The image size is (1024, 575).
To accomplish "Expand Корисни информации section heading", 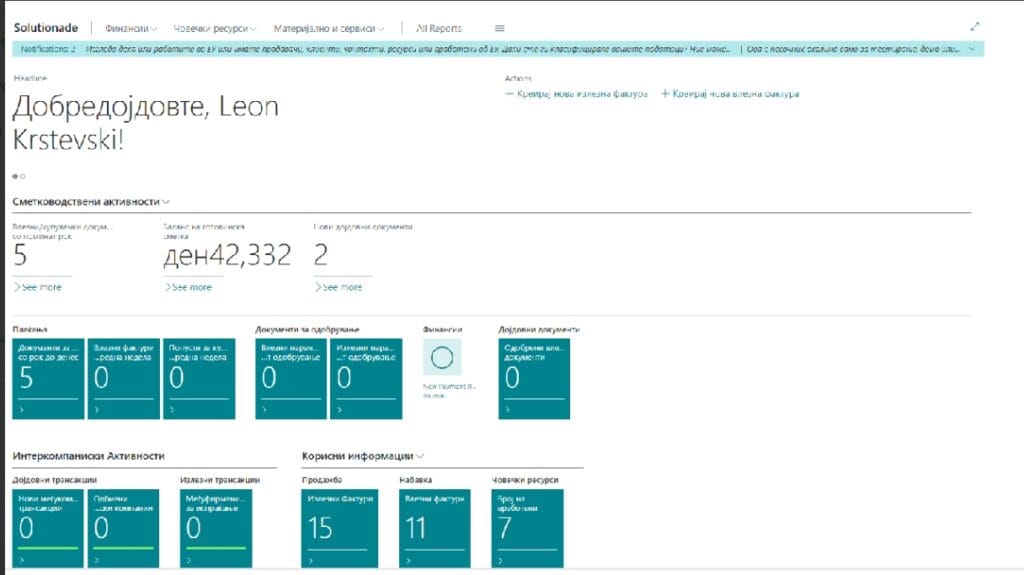I will (x=362, y=456).
